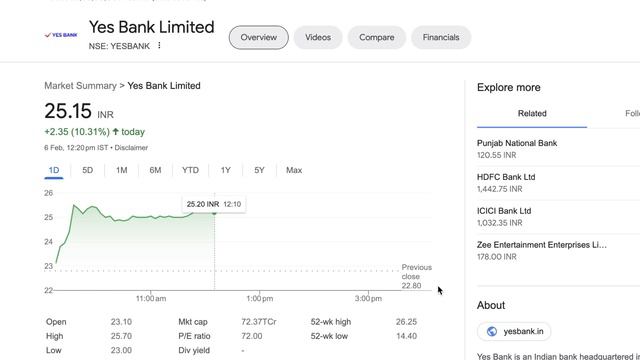Click the Yes Bank logo
This screenshot has width=640, height=360.
[x=61, y=35]
